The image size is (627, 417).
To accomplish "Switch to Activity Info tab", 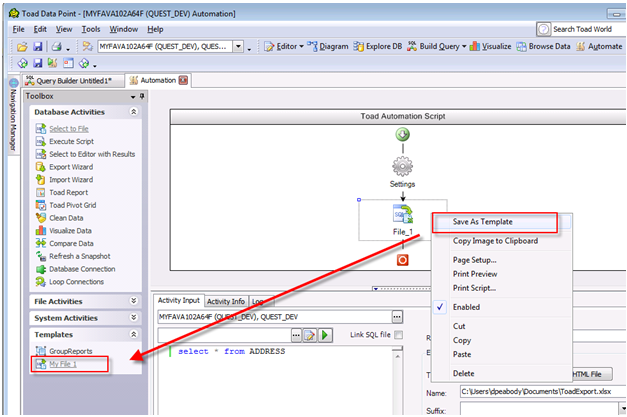I will click(x=226, y=301).
